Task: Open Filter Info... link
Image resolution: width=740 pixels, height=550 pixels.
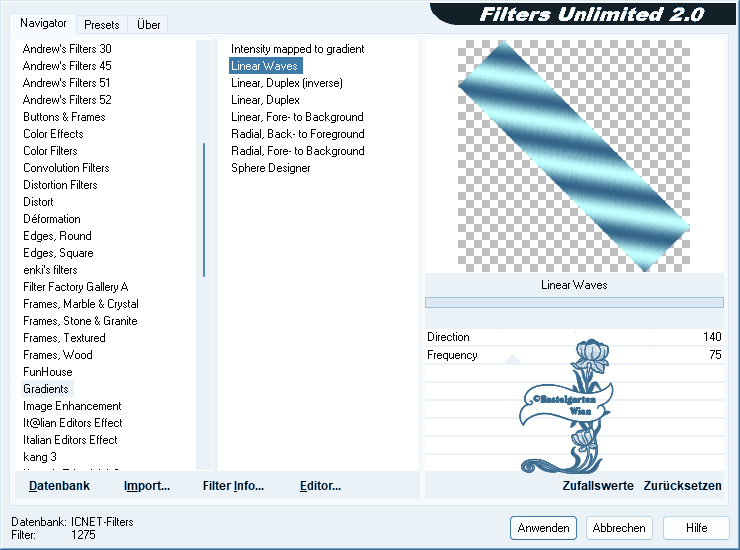Action: tap(233, 485)
